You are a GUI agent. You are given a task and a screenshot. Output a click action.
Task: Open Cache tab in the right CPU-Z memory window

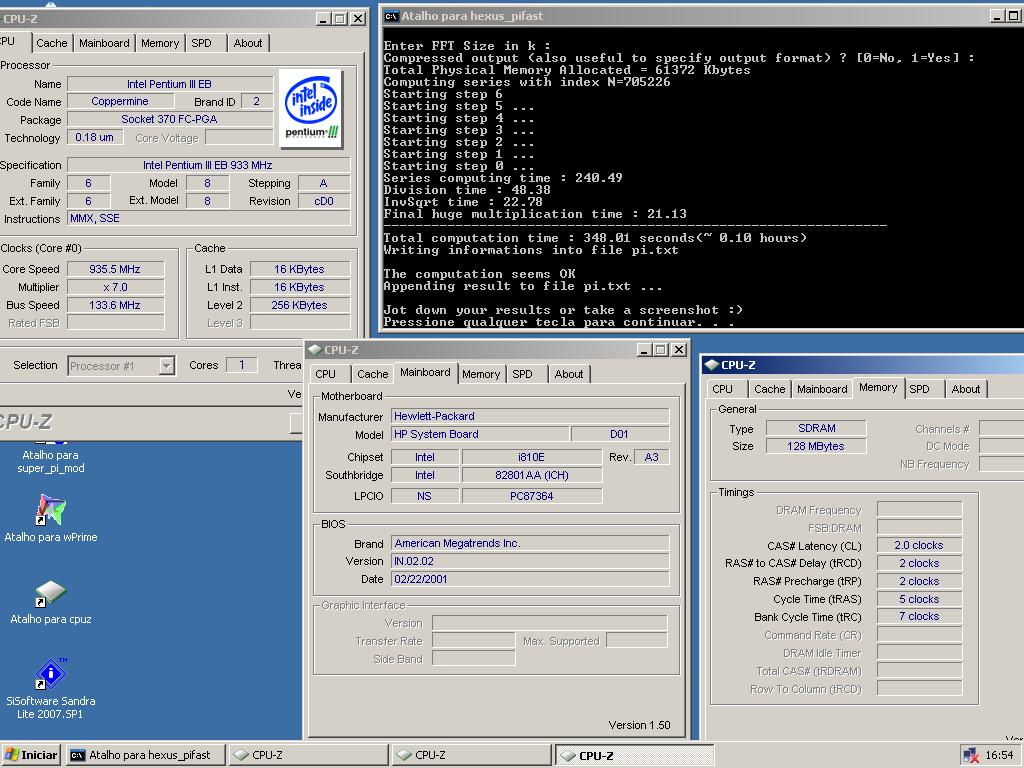[x=769, y=389]
